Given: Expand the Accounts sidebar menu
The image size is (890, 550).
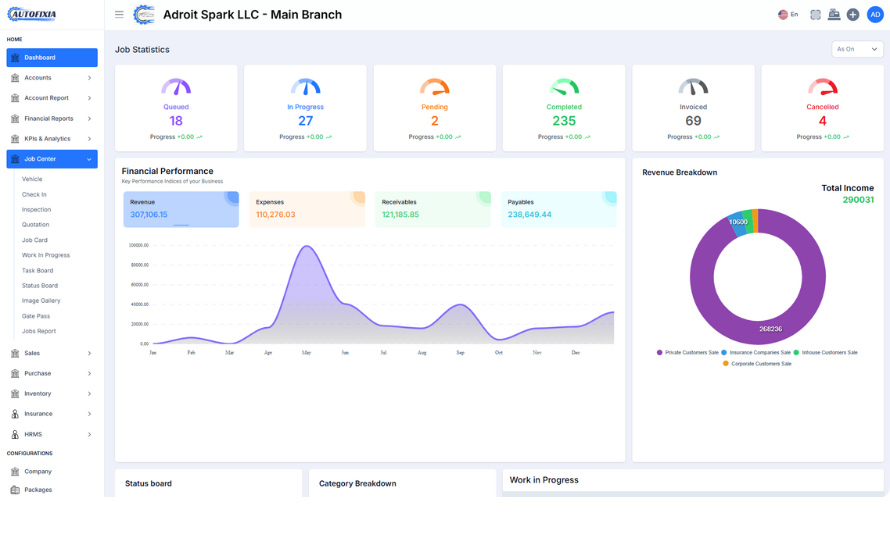Looking at the screenshot, I should point(52,78).
